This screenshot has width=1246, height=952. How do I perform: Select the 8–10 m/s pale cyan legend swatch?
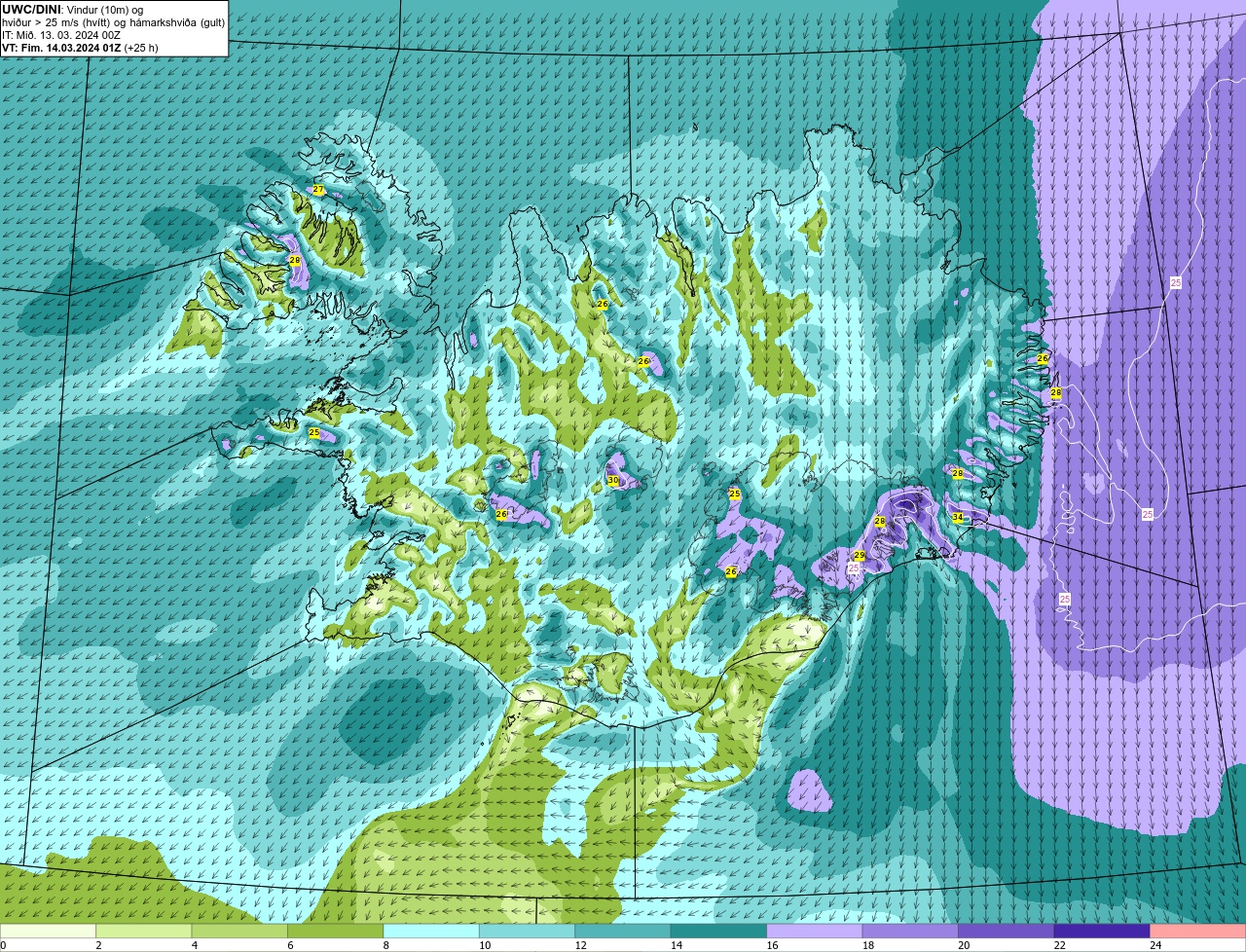(431, 931)
